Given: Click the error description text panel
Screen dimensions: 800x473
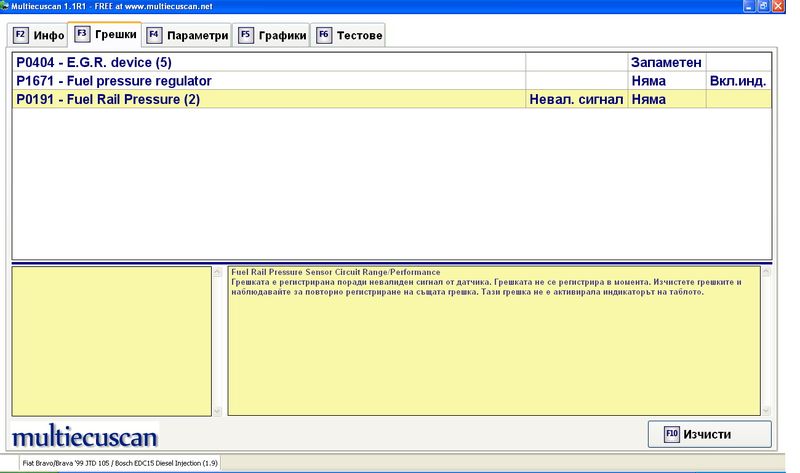Looking at the screenshot, I should pos(499,341).
